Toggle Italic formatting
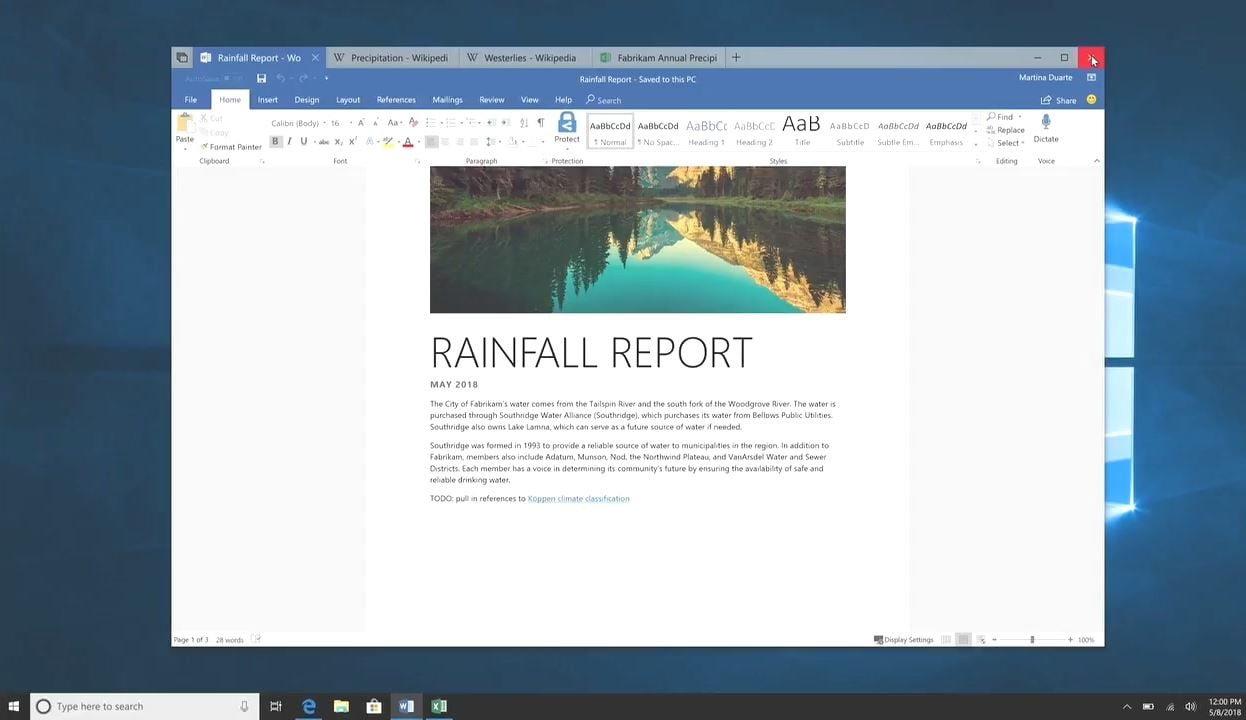Screen dimensions: 1246x720 [x=289, y=142]
